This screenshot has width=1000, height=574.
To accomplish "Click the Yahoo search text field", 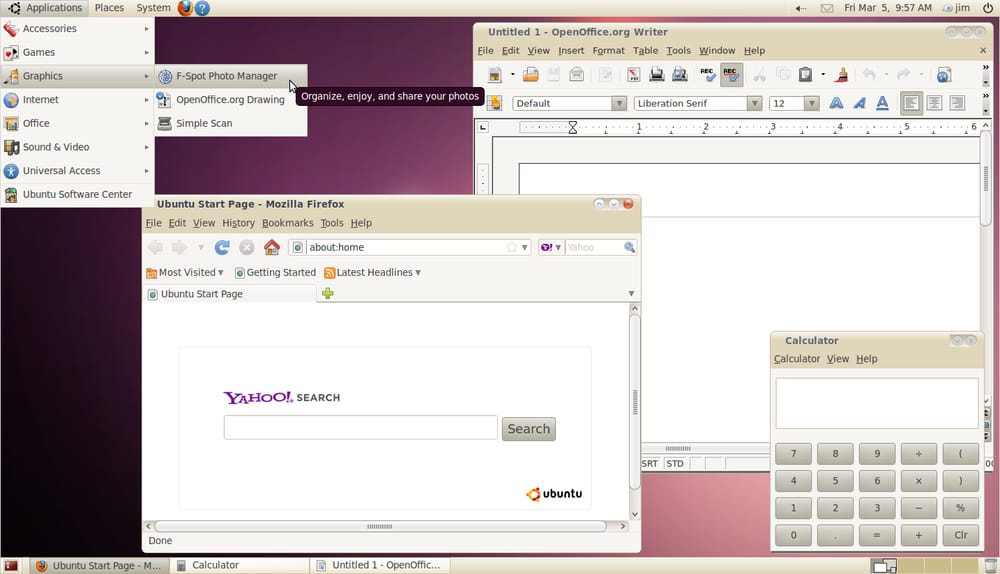I will pyautogui.click(x=360, y=428).
